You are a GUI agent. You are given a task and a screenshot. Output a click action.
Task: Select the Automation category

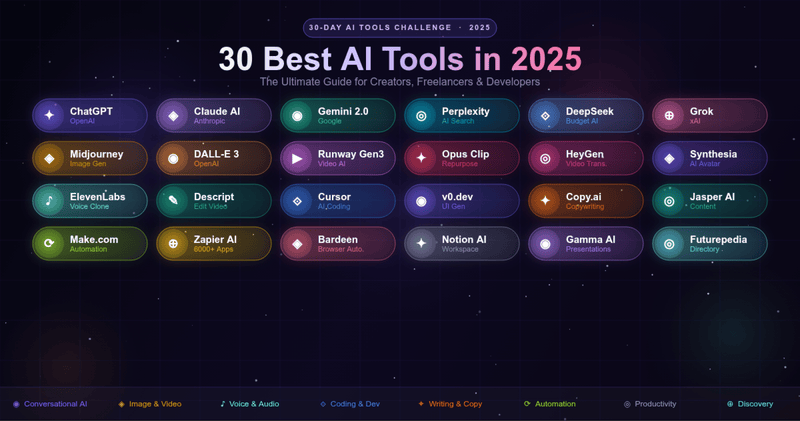[550, 404]
